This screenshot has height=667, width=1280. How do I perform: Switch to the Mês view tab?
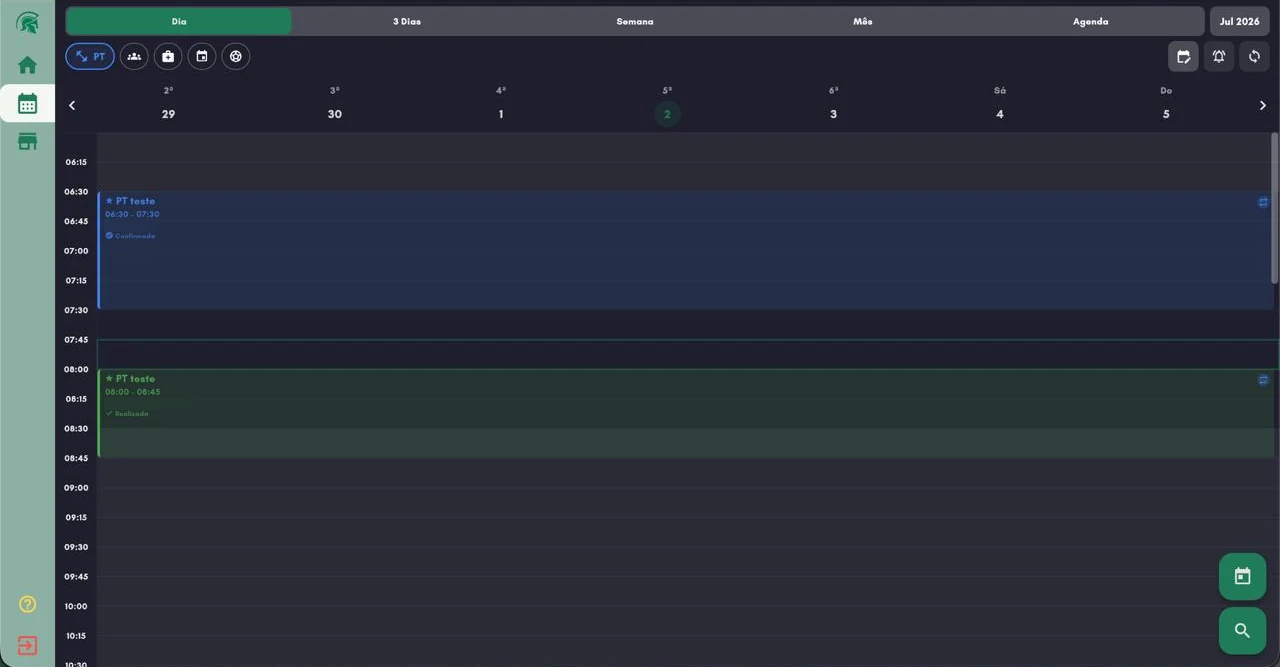(x=863, y=21)
